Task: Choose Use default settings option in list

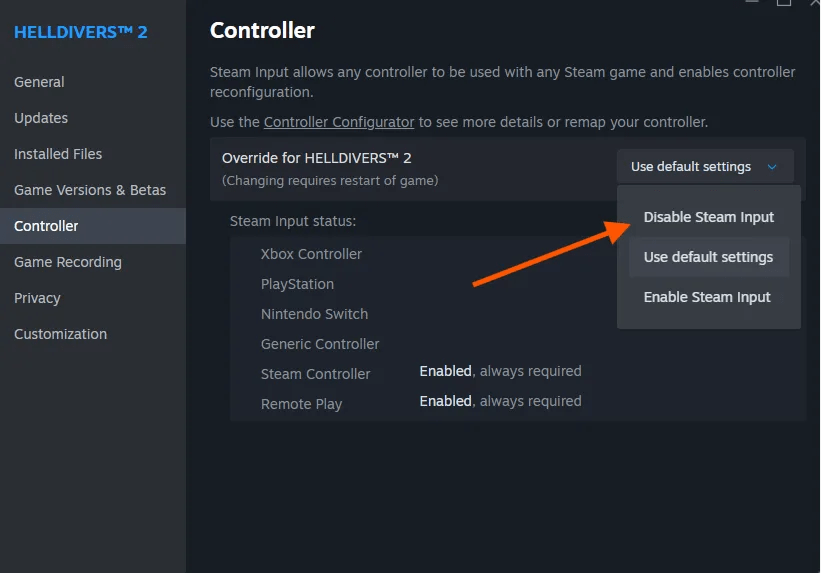Action: click(x=708, y=257)
